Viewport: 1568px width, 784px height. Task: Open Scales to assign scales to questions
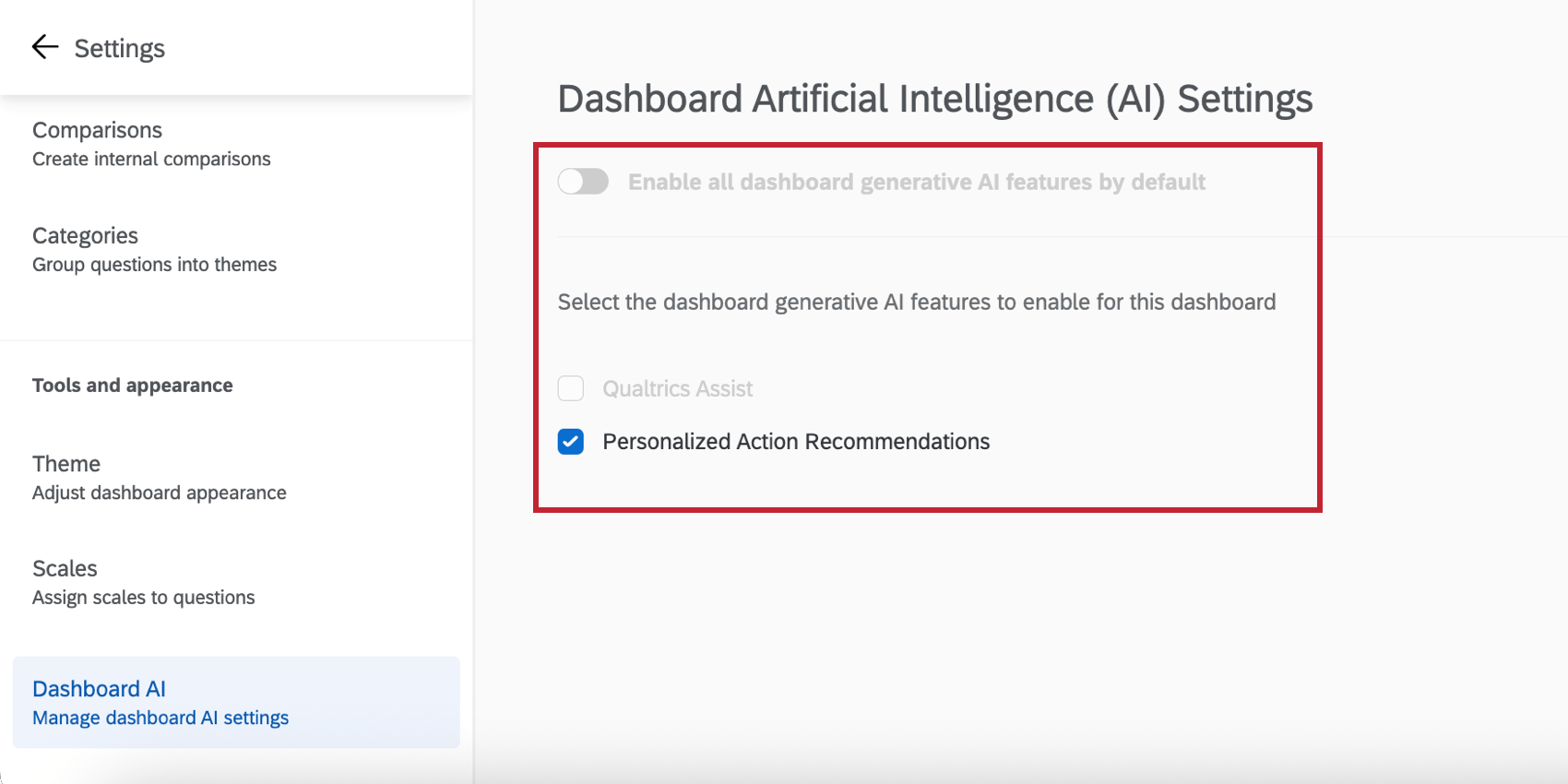(x=65, y=568)
